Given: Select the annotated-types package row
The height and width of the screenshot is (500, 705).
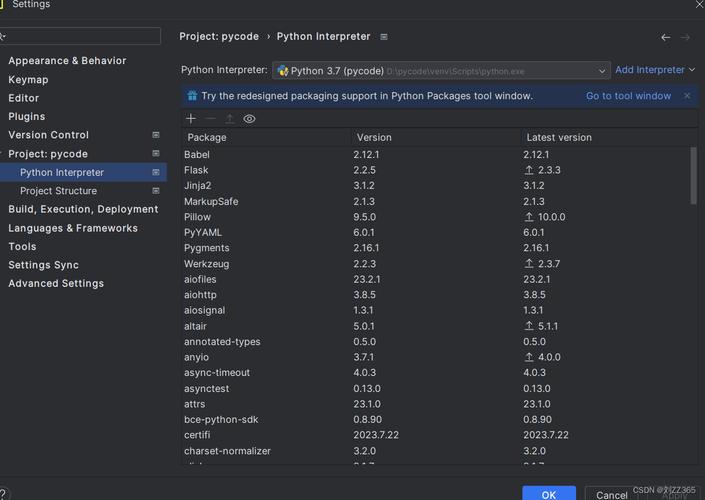Looking at the screenshot, I should pyautogui.click(x=435, y=342).
